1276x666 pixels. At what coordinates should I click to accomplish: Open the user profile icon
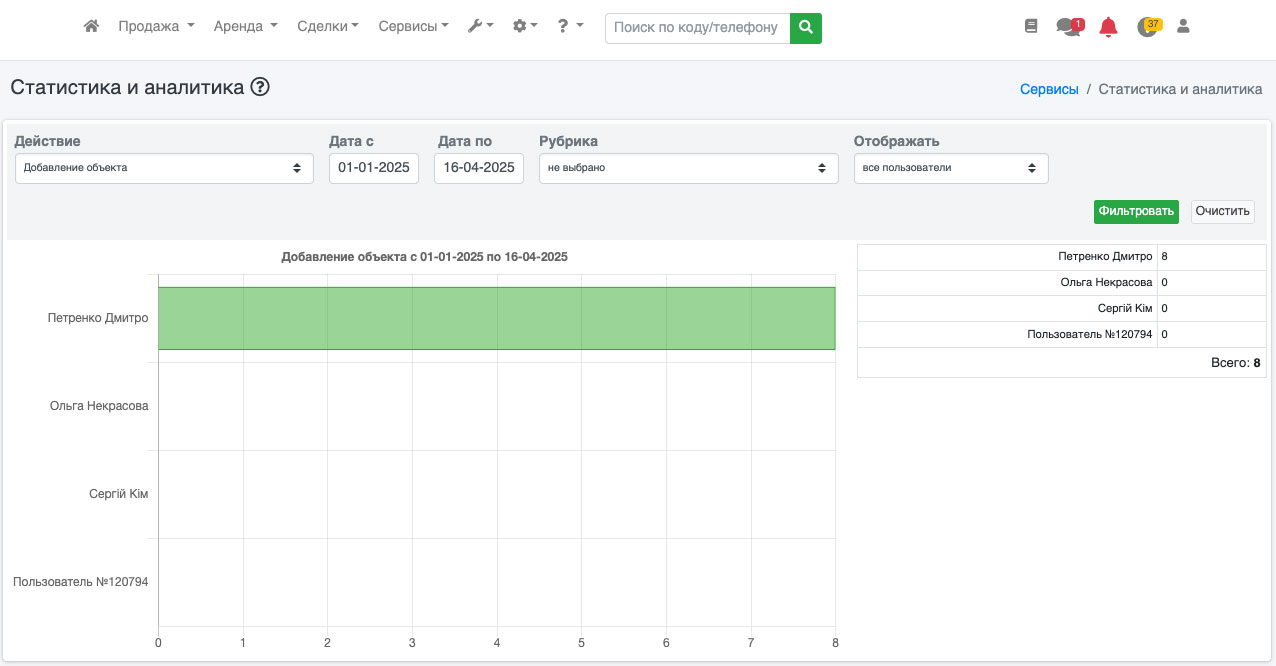point(1183,27)
